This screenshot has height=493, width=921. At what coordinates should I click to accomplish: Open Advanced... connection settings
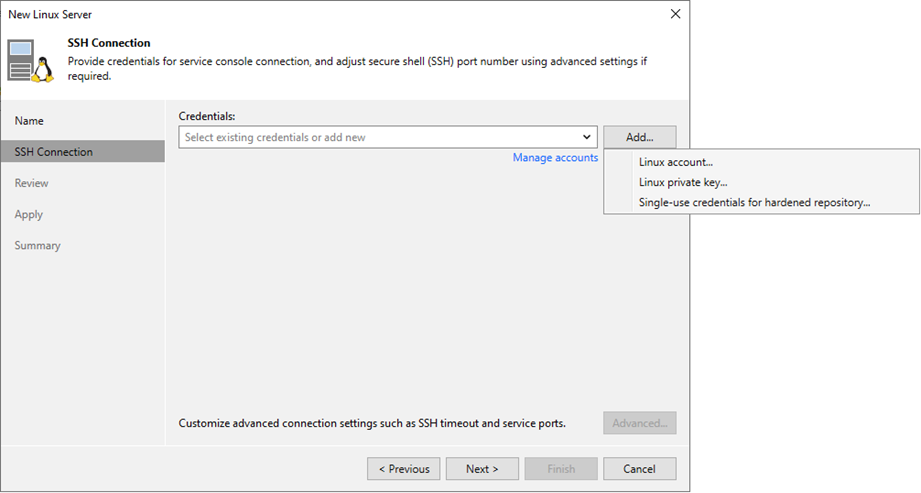pyautogui.click(x=640, y=423)
